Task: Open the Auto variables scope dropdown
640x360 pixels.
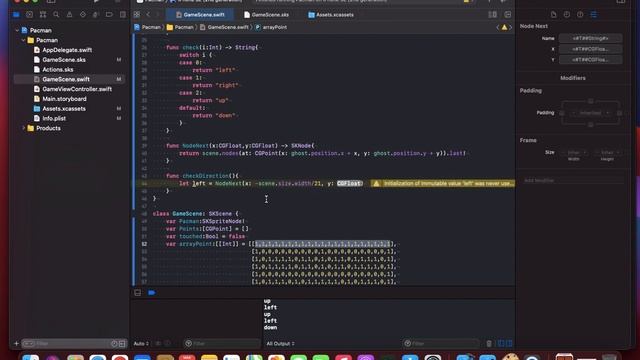Action: 141,344
